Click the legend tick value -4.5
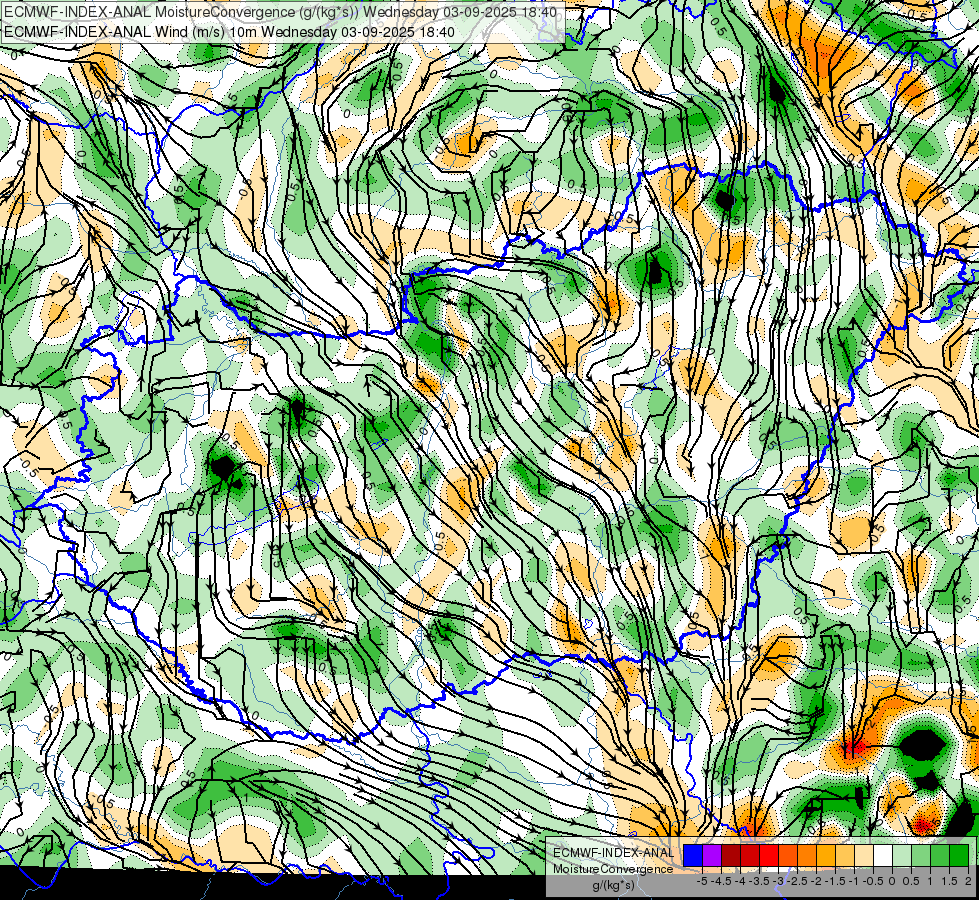This screenshot has height=900, width=979. click(721, 881)
